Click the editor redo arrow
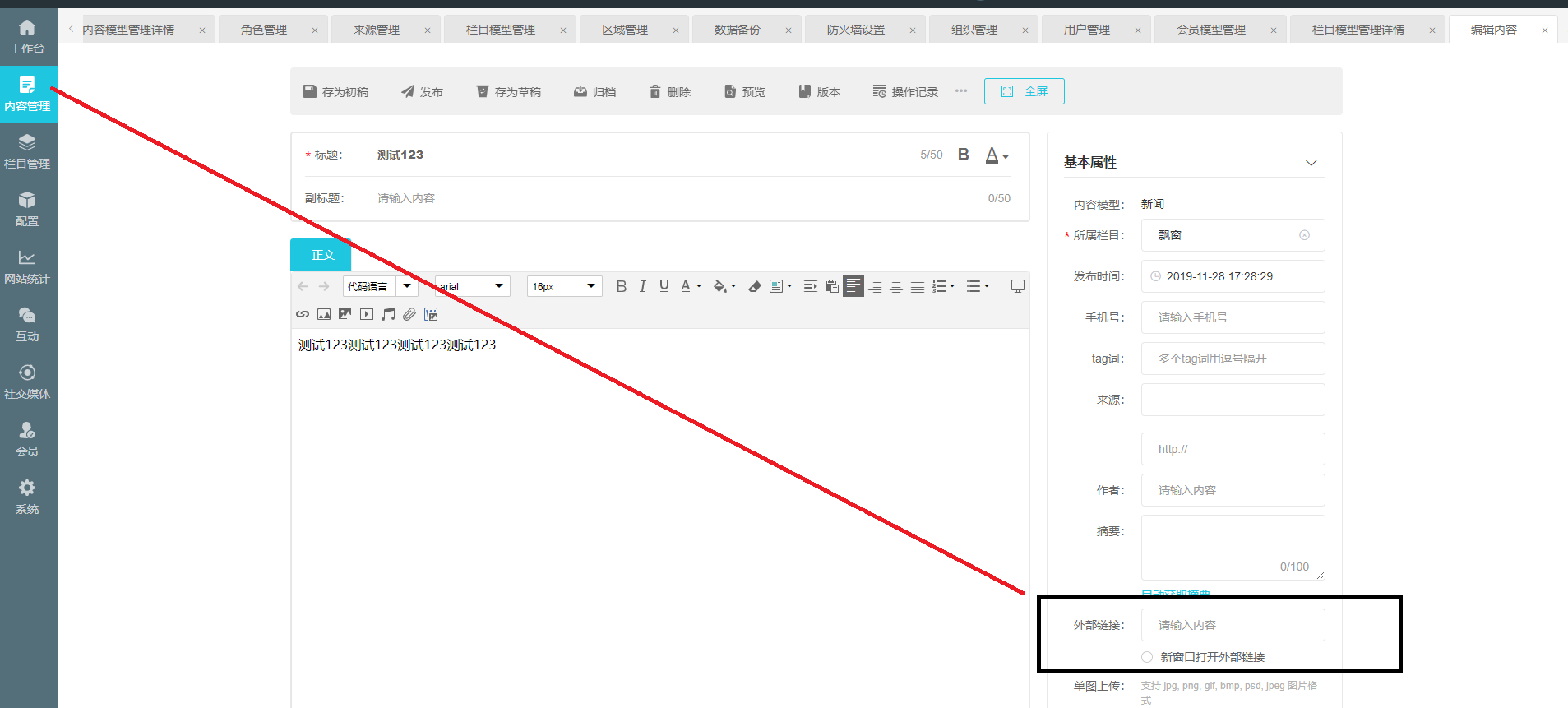Image resolution: width=1568 pixels, height=708 pixels. tap(324, 286)
